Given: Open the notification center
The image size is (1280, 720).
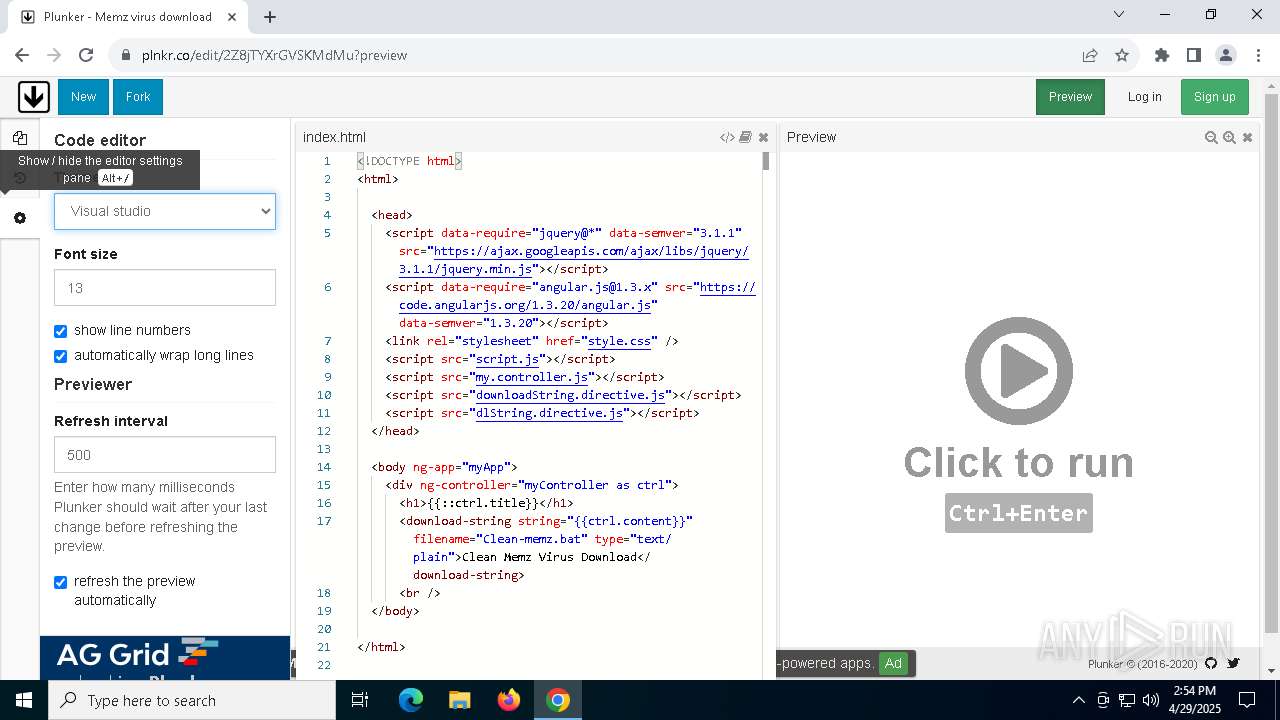Looking at the screenshot, I should pos(1247,700).
